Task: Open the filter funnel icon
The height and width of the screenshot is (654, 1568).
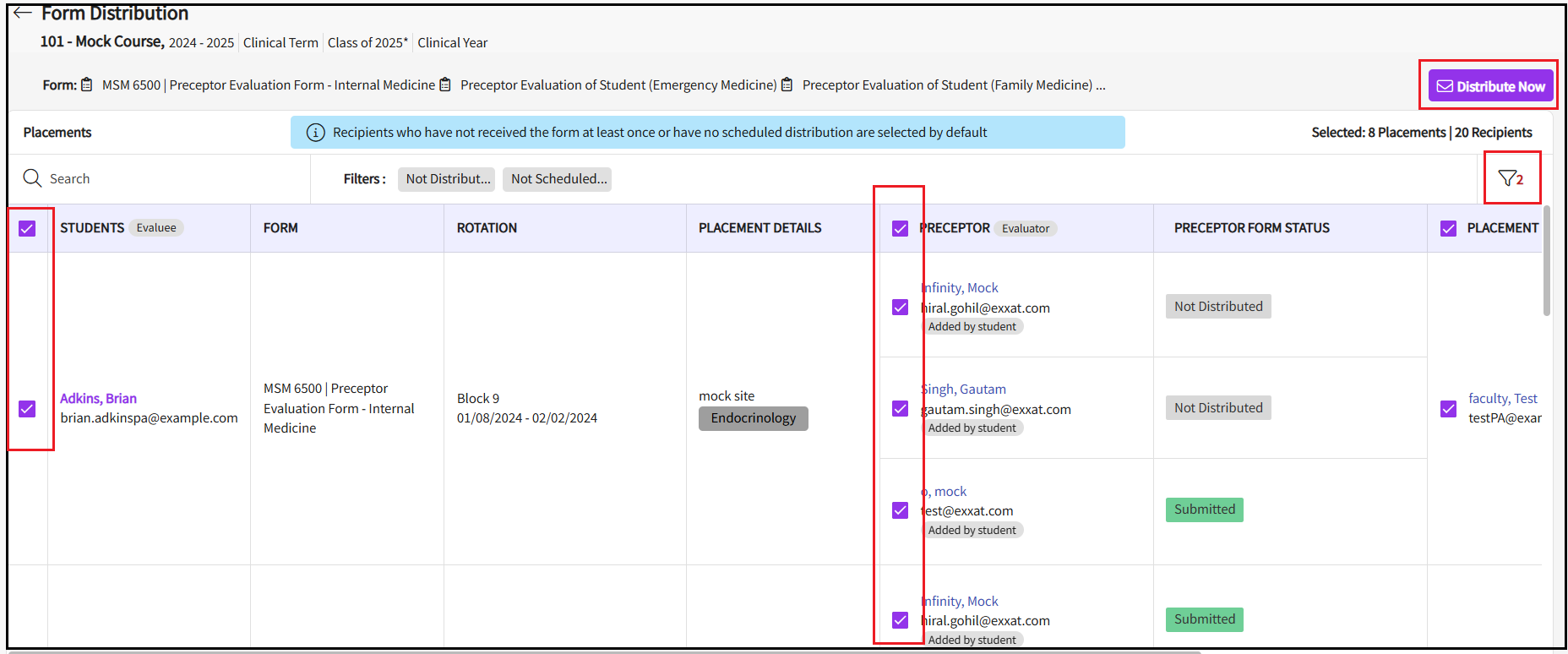Action: tap(1507, 178)
